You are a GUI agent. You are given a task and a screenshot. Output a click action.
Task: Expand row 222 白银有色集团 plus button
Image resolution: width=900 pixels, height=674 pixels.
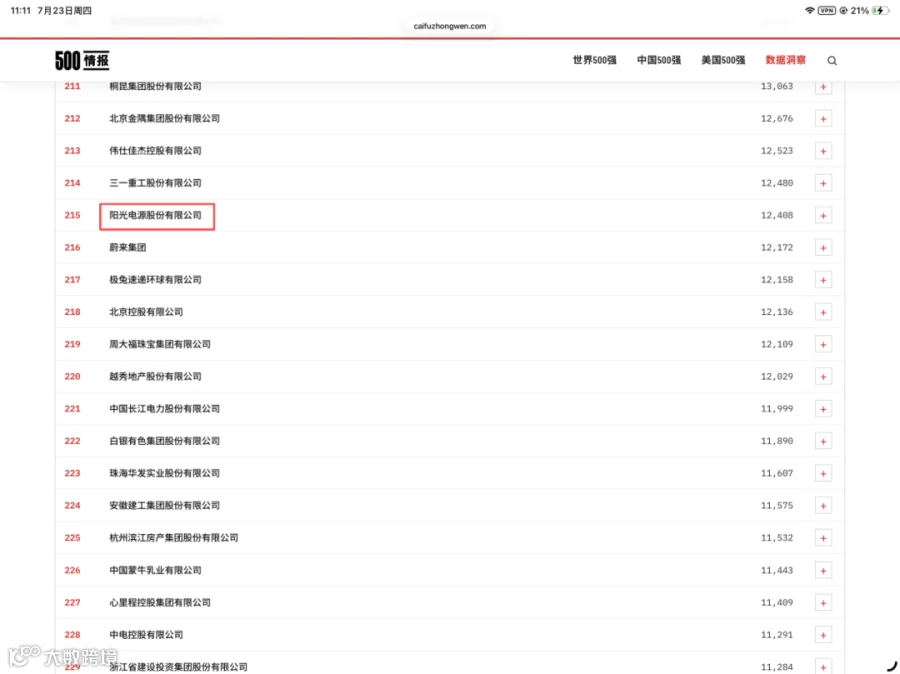tap(823, 441)
